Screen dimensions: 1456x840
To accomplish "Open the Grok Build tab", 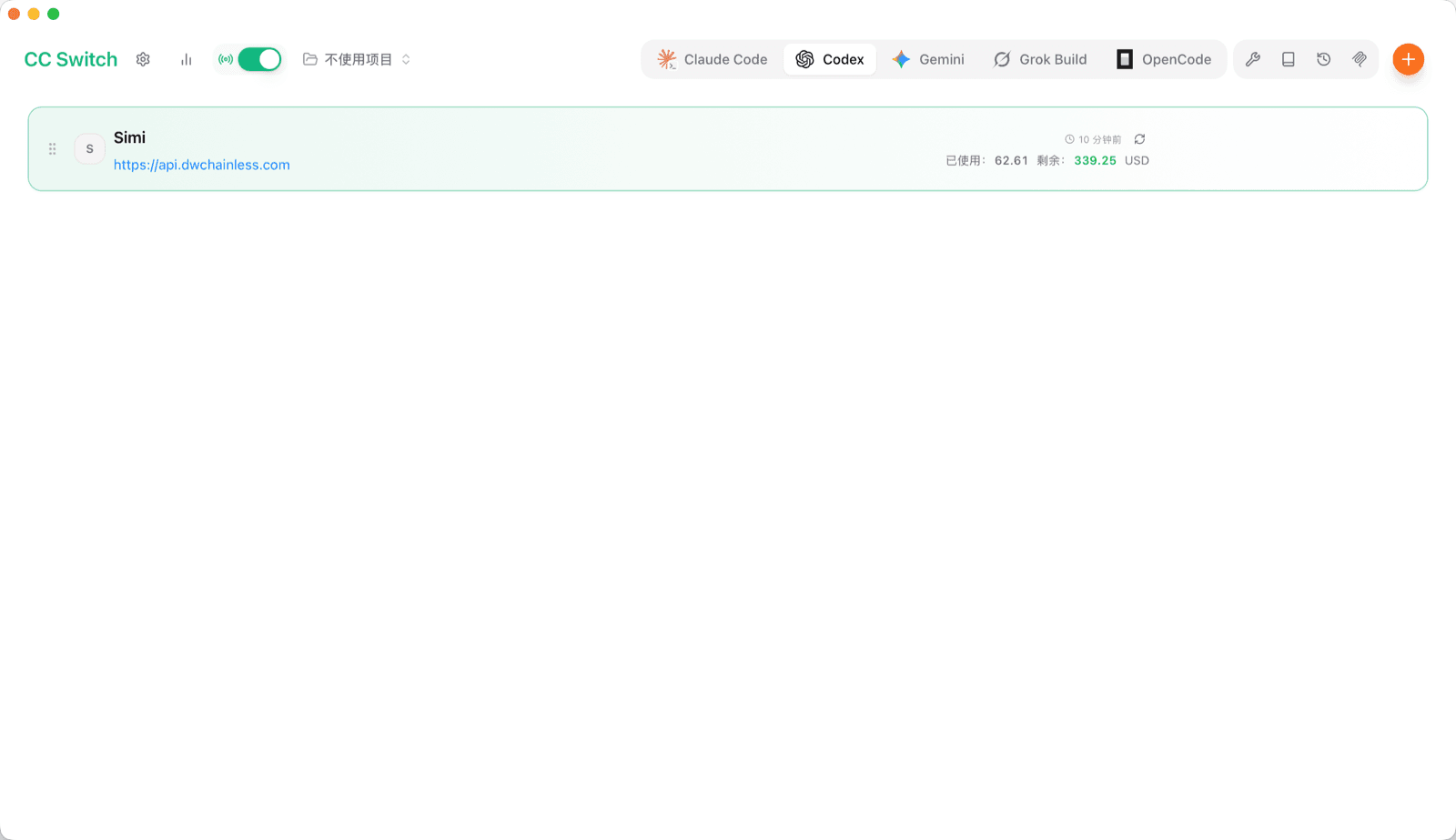I will tap(1040, 59).
